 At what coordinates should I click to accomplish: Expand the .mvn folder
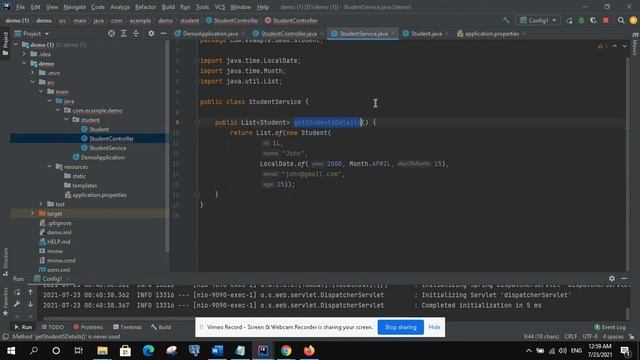[32, 73]
